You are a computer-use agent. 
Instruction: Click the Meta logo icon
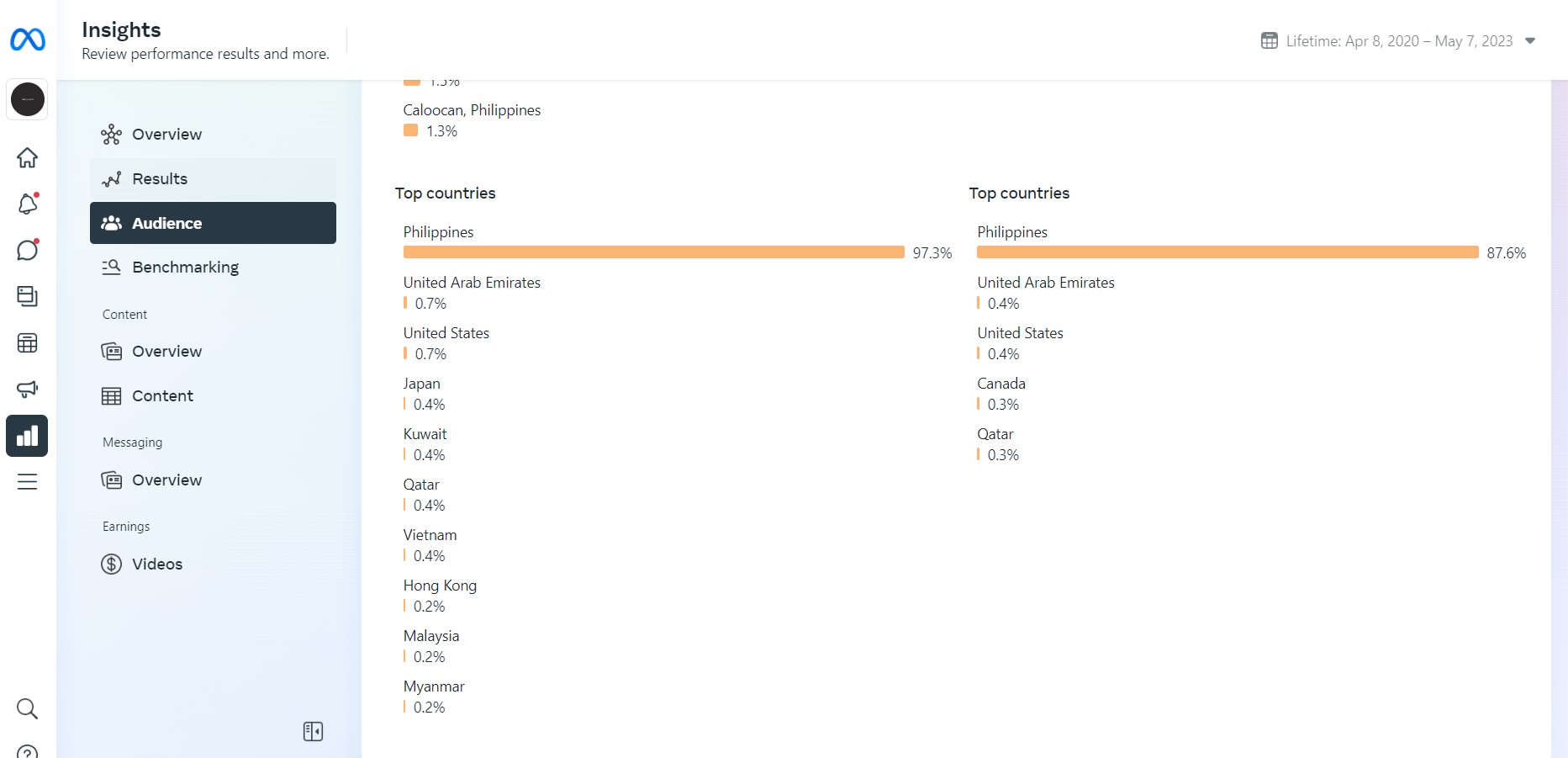[28, 40]
